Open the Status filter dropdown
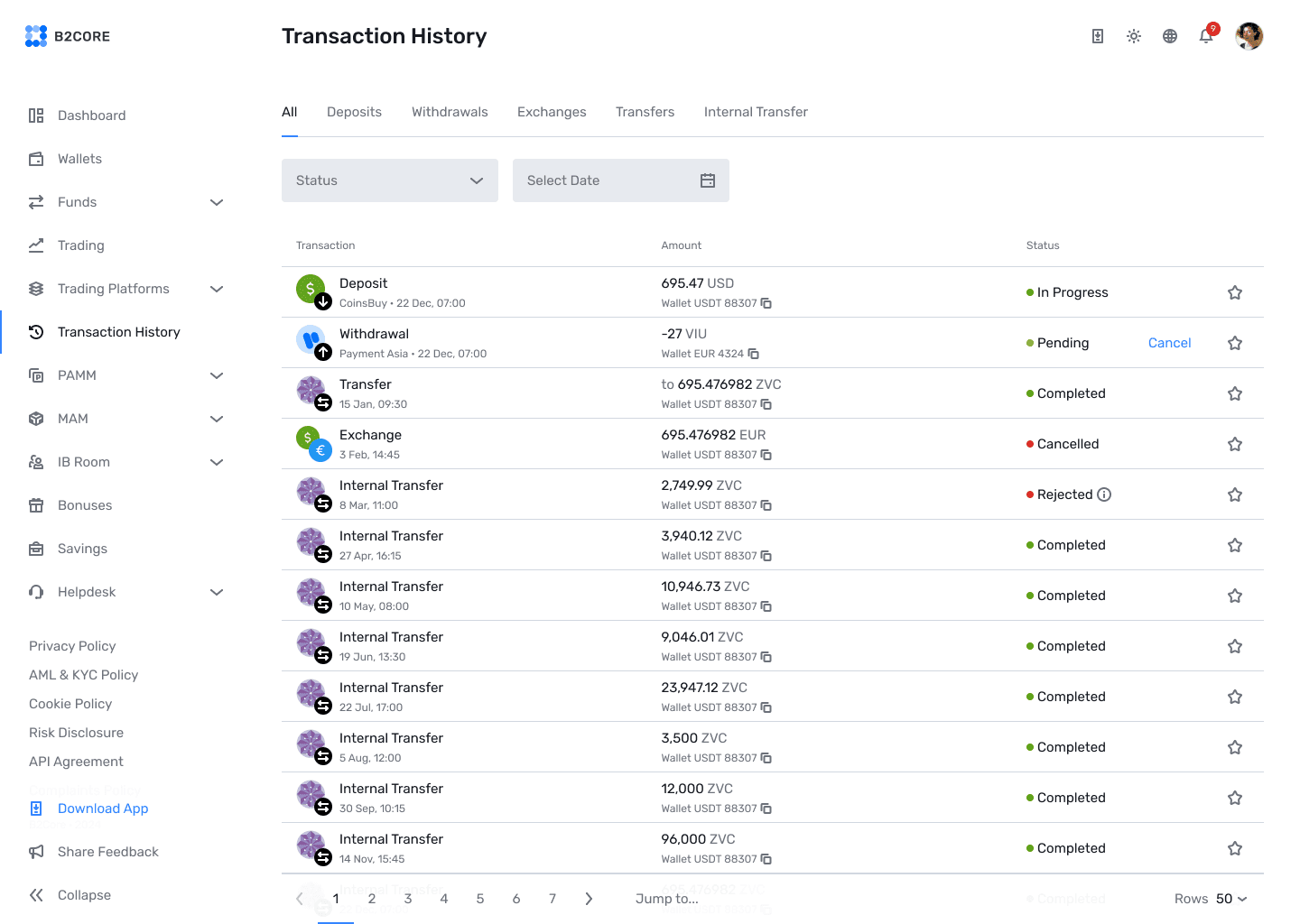The width and height of the screenshot is (1300, 924). click(389, 180)
